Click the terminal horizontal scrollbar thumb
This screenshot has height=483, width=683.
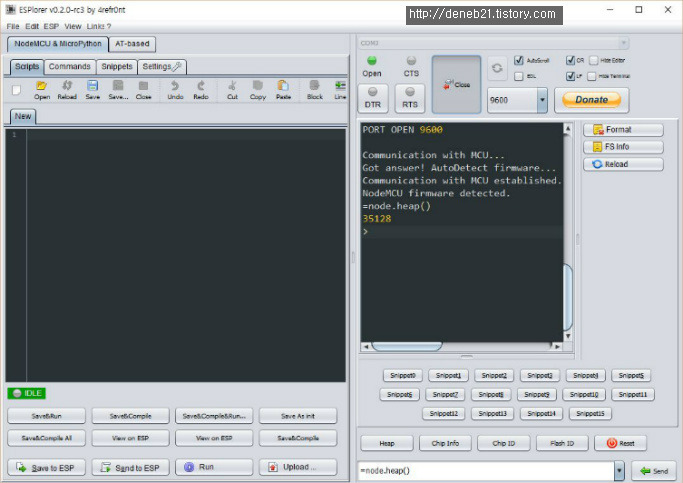[407, 346]
